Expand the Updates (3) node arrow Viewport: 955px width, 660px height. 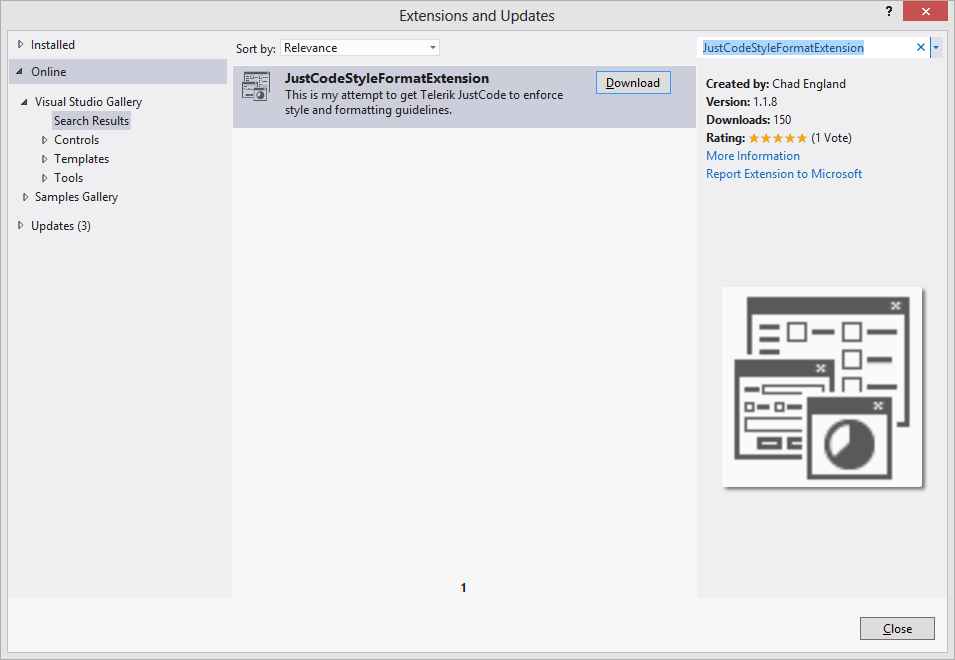tap(21, 225)
